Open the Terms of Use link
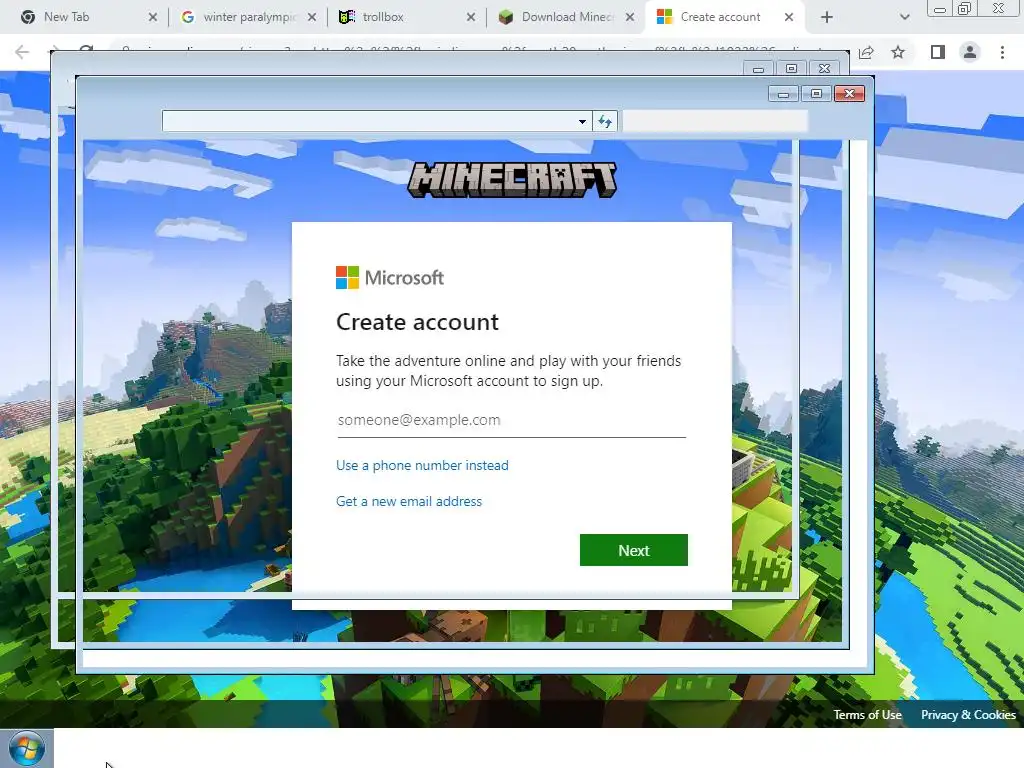Screen dimensions: 1024x768 (867, 715)
